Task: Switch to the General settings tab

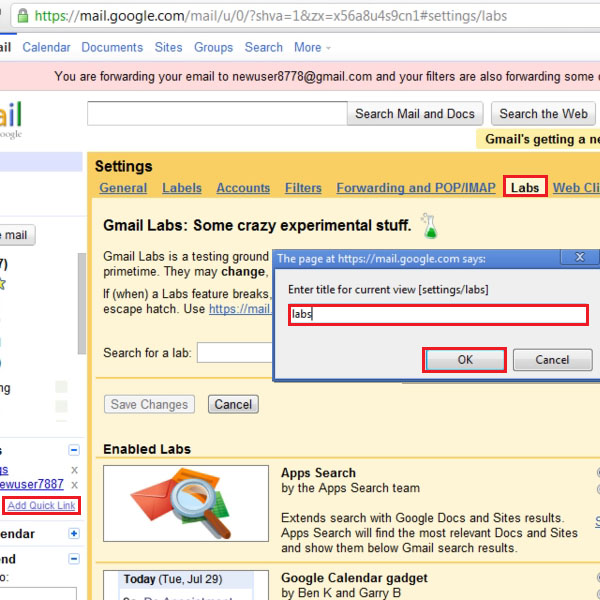Action: [x=123, y=188]
